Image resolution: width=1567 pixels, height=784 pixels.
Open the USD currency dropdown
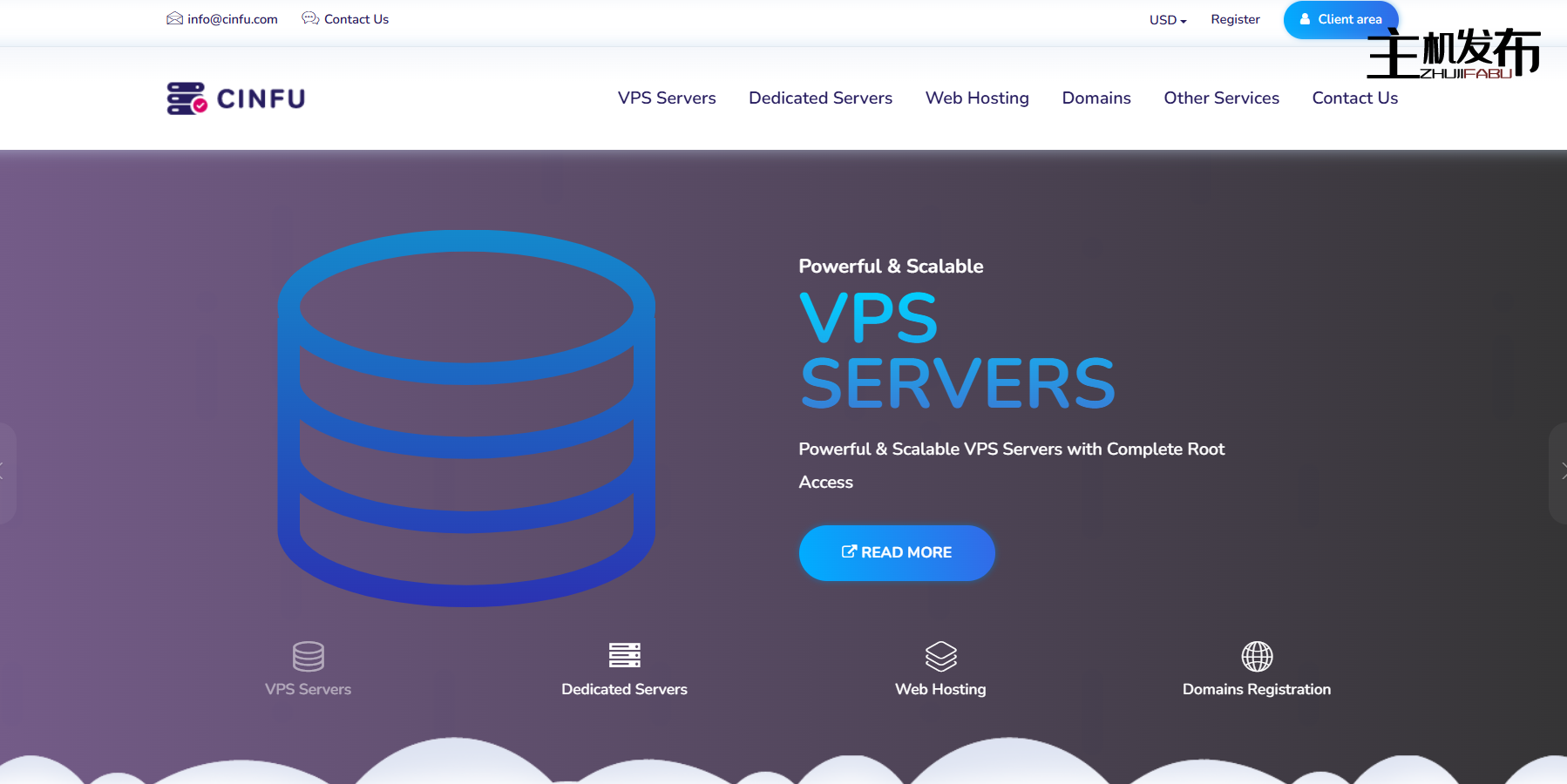(x=1168, y=20)
